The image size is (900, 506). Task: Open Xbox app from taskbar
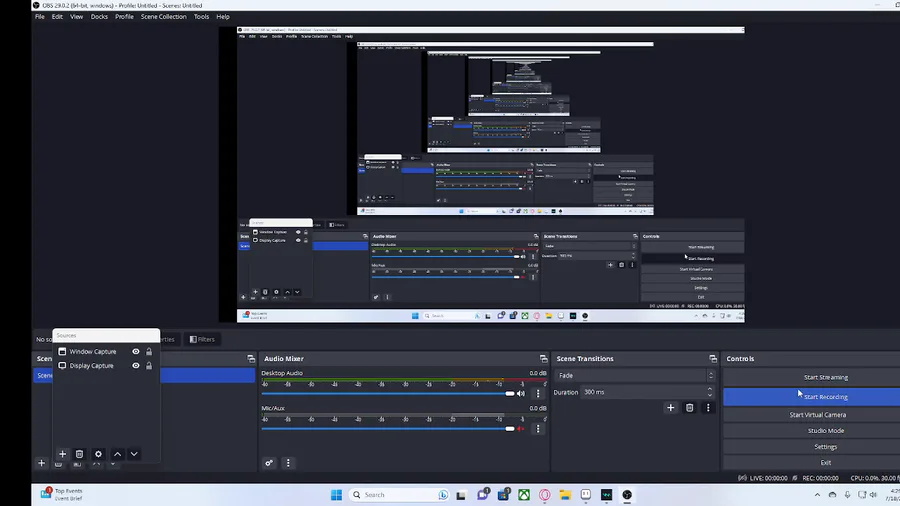[523, 495]
